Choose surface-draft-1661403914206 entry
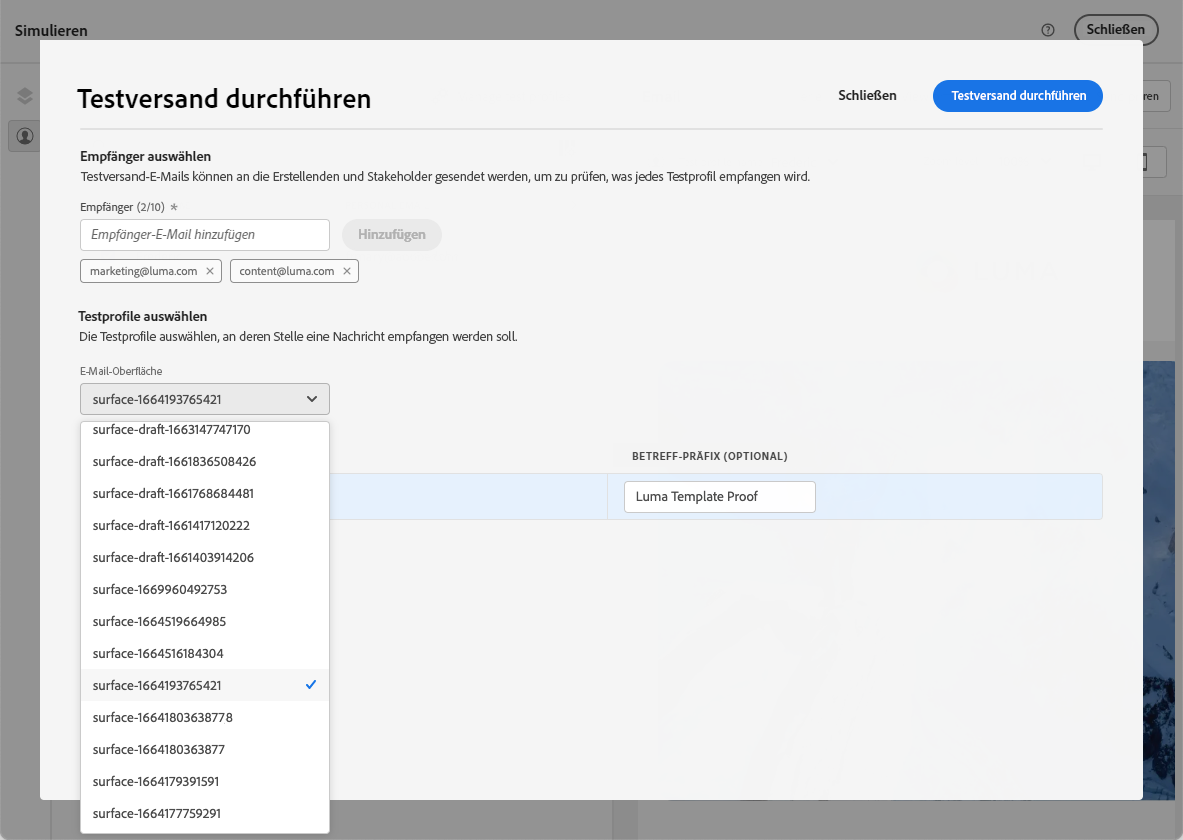The height and width of the screenshot is (840, 1183). tap(205, 557)
